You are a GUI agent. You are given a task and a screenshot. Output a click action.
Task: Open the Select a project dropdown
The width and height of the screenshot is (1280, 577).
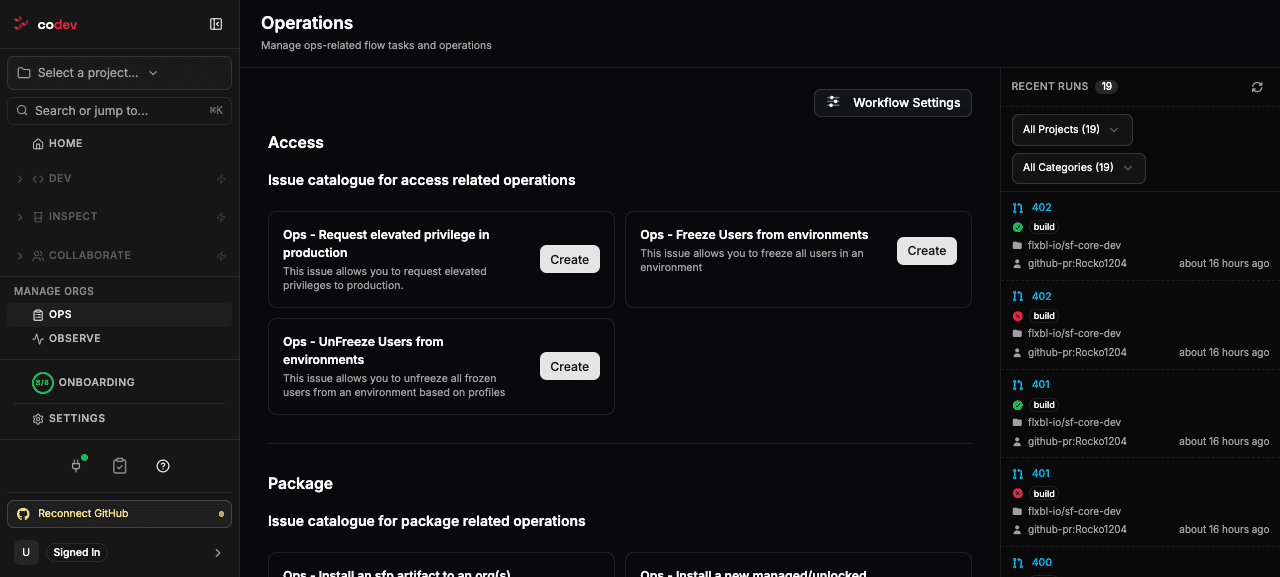pos(119,73)
